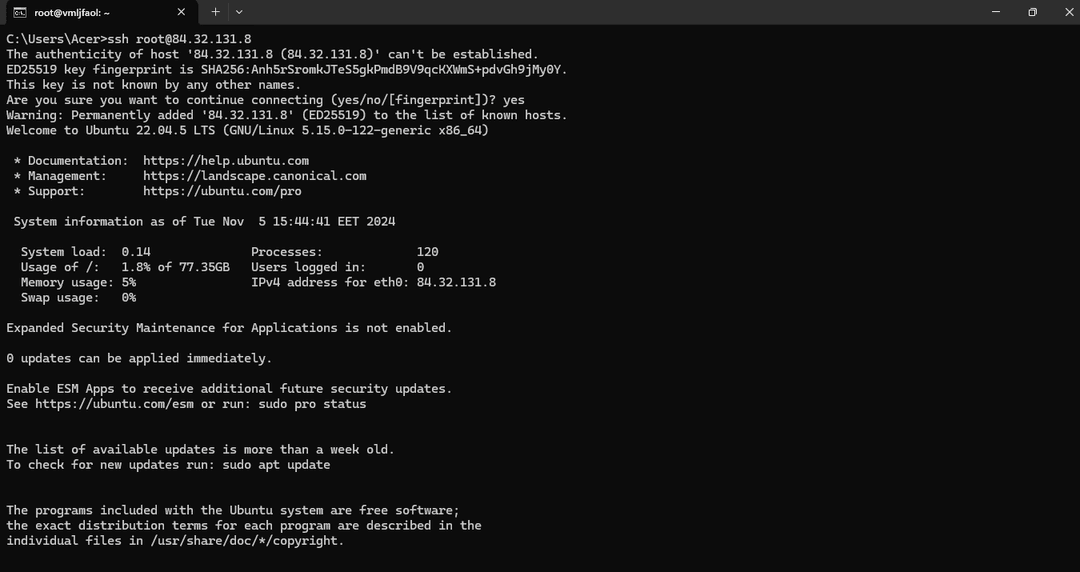Expand the new tab profile dropdown

239,12
